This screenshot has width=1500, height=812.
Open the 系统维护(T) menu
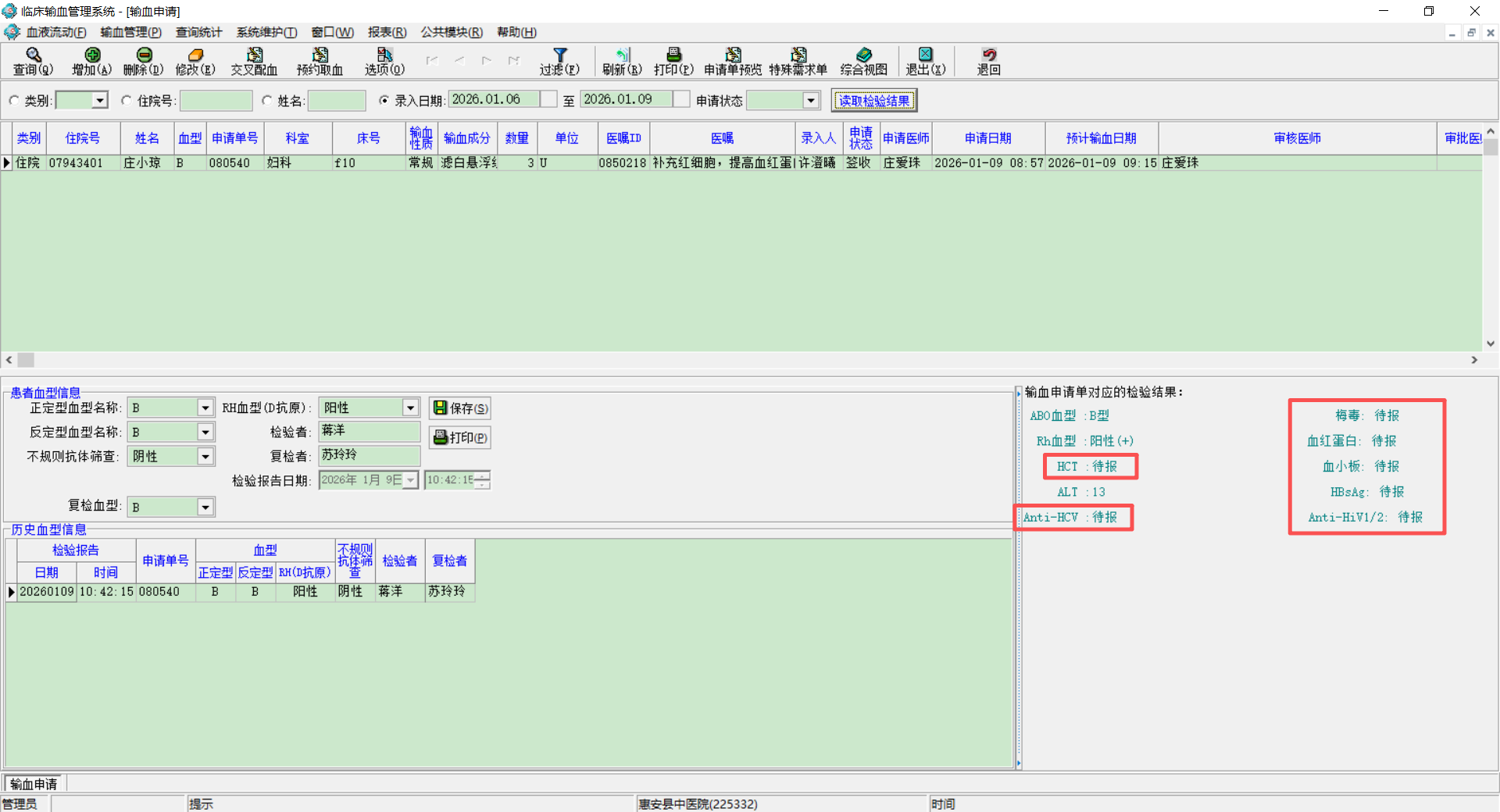pos(266,32)
